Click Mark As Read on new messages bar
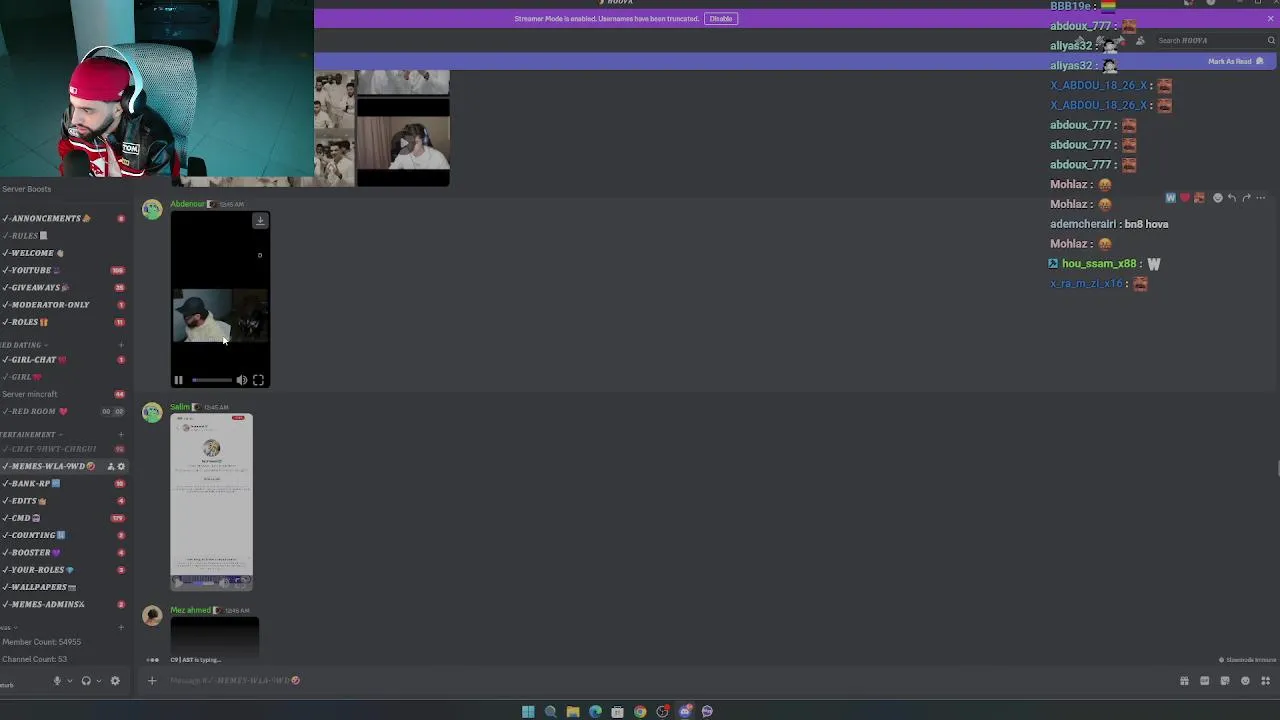The image size is (1280, 720). click(x=1236, y=62)
